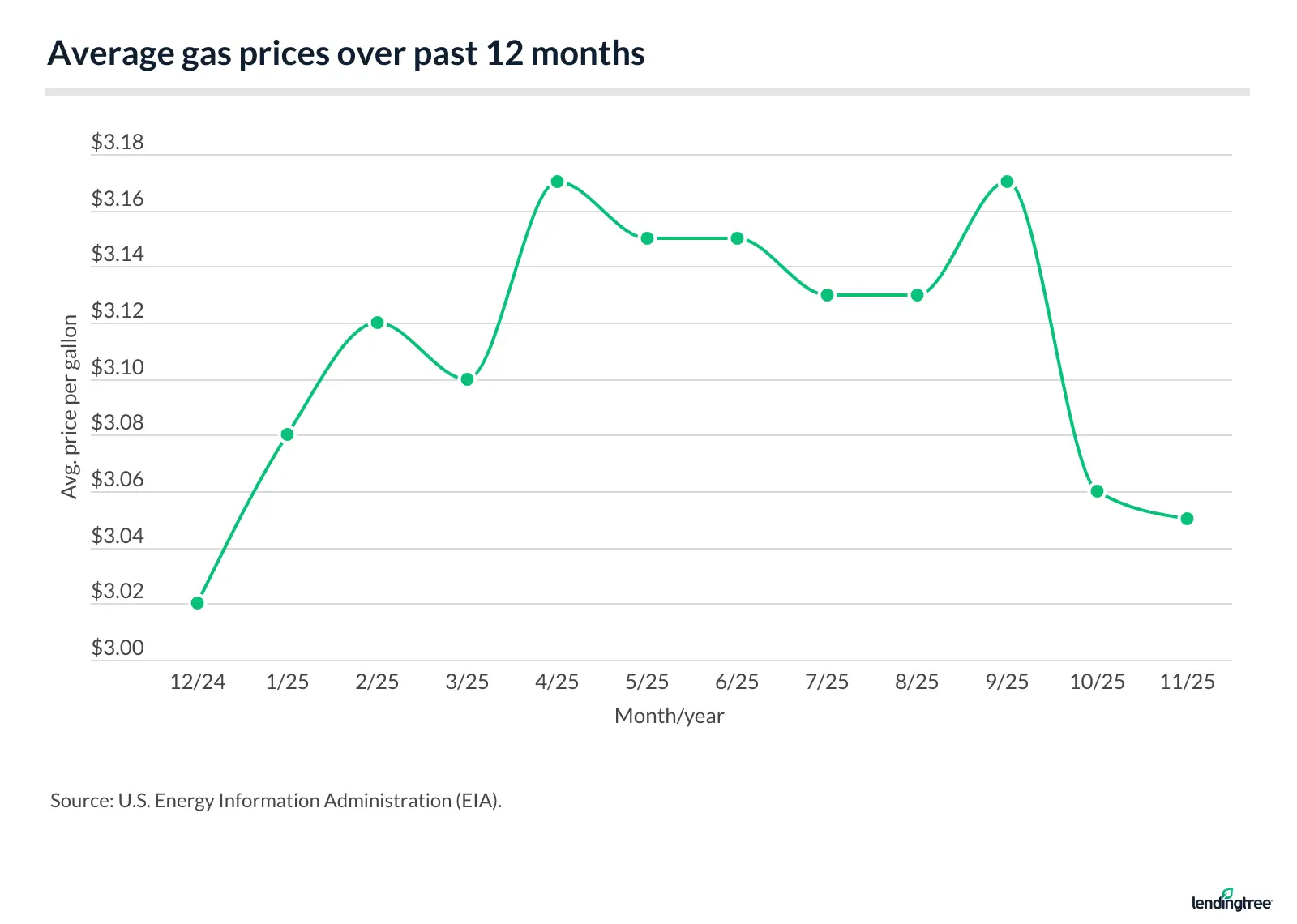Screen dimensions: 1297x924
Task: Click the Month/year axis label
Action: [x=669, y=716]
